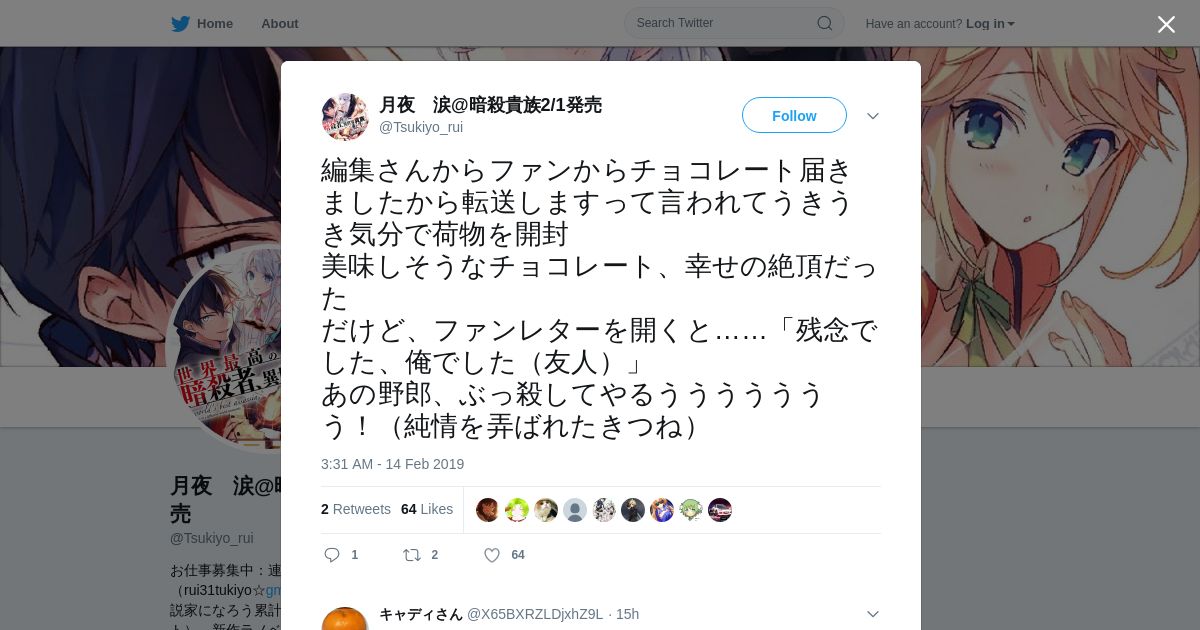Open the About menu item
This screenshot has height=630, width=1200.
coord(279,24)
